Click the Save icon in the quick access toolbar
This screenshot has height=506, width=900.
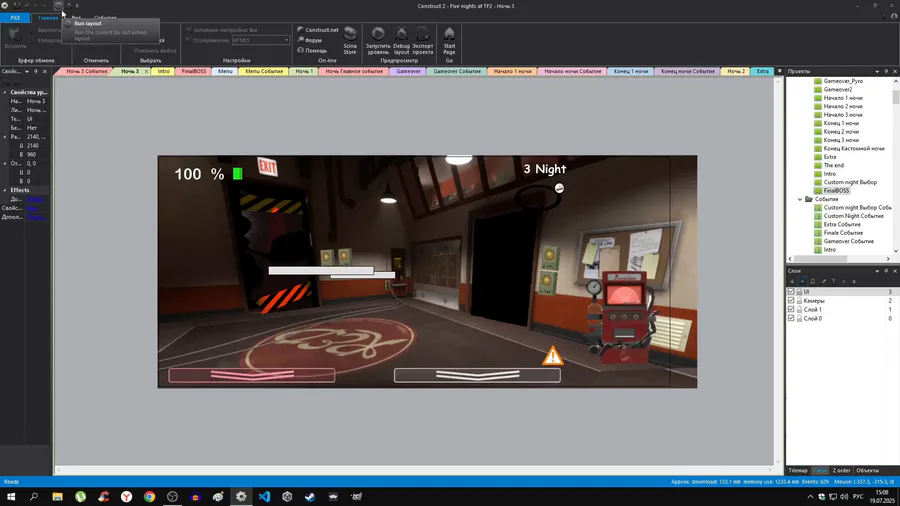tap(17, 6)
